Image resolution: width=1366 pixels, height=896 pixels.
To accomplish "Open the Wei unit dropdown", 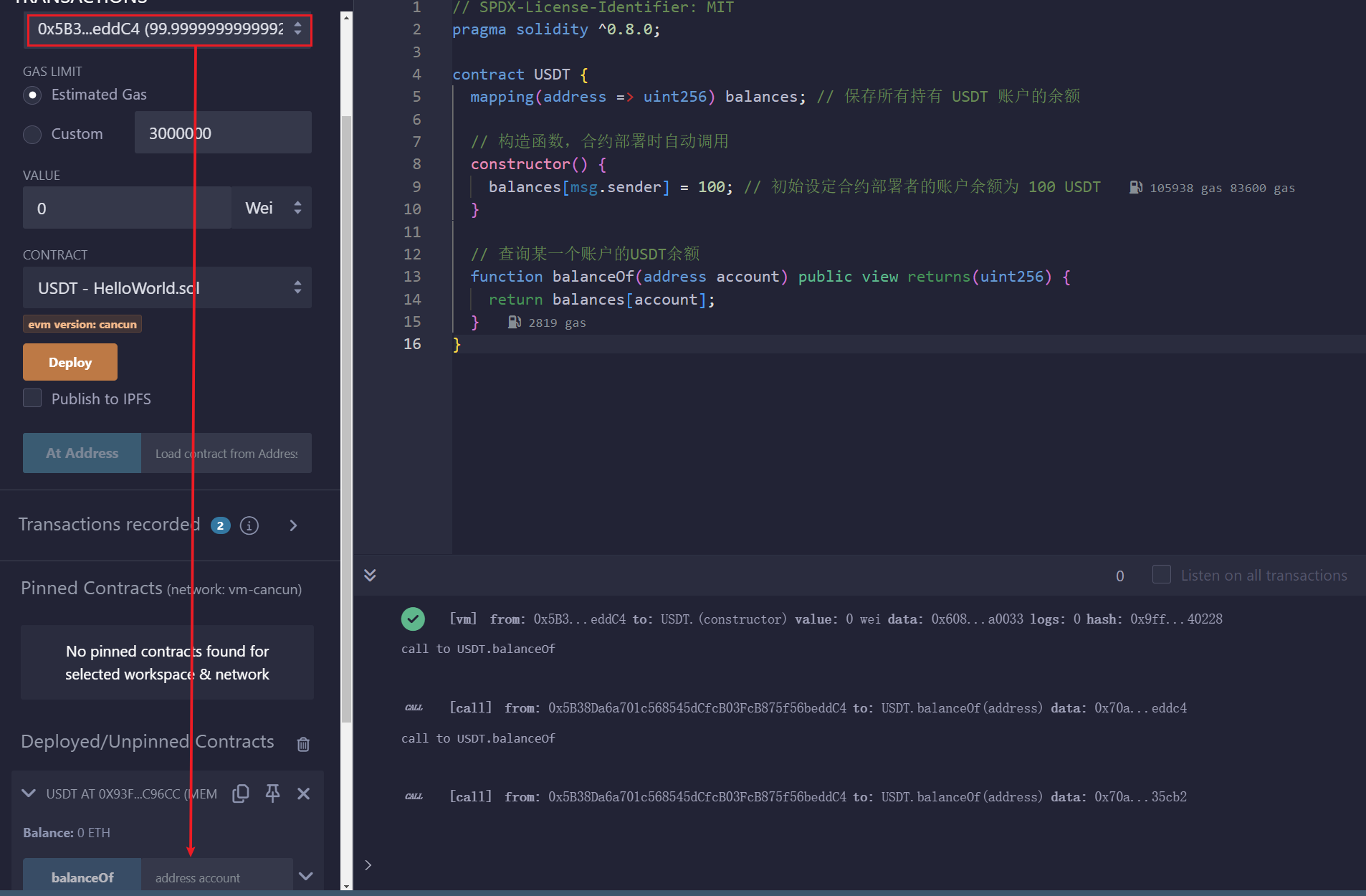I will click(x=272, y=208).
